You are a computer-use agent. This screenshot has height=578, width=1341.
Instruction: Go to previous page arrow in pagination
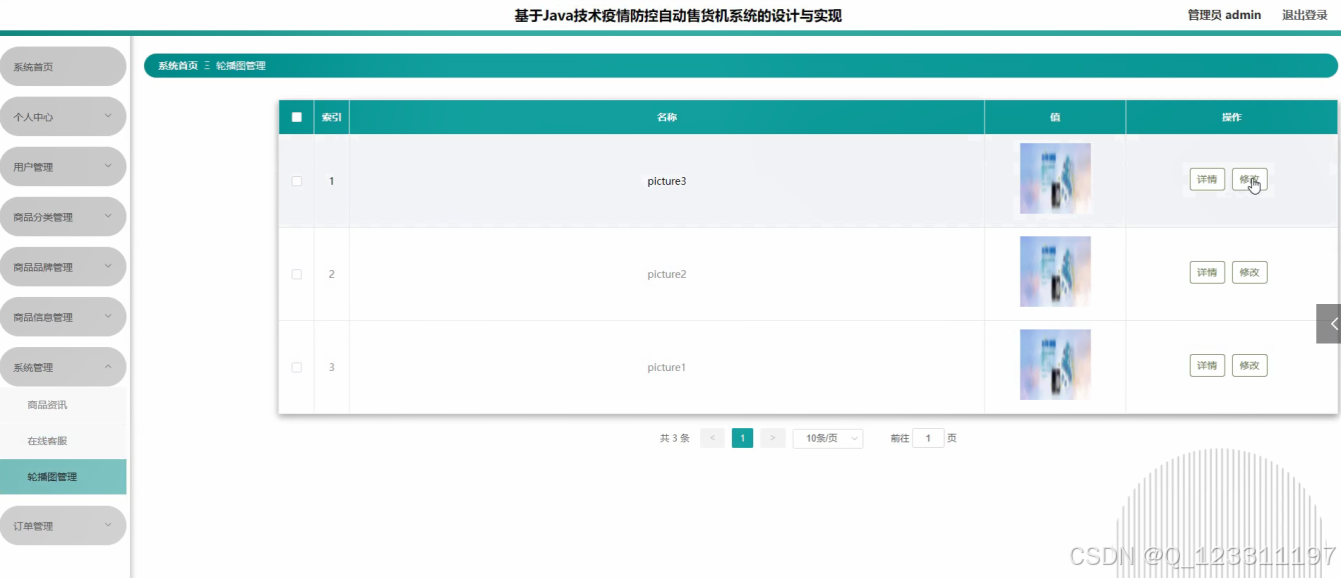point(712,438)
